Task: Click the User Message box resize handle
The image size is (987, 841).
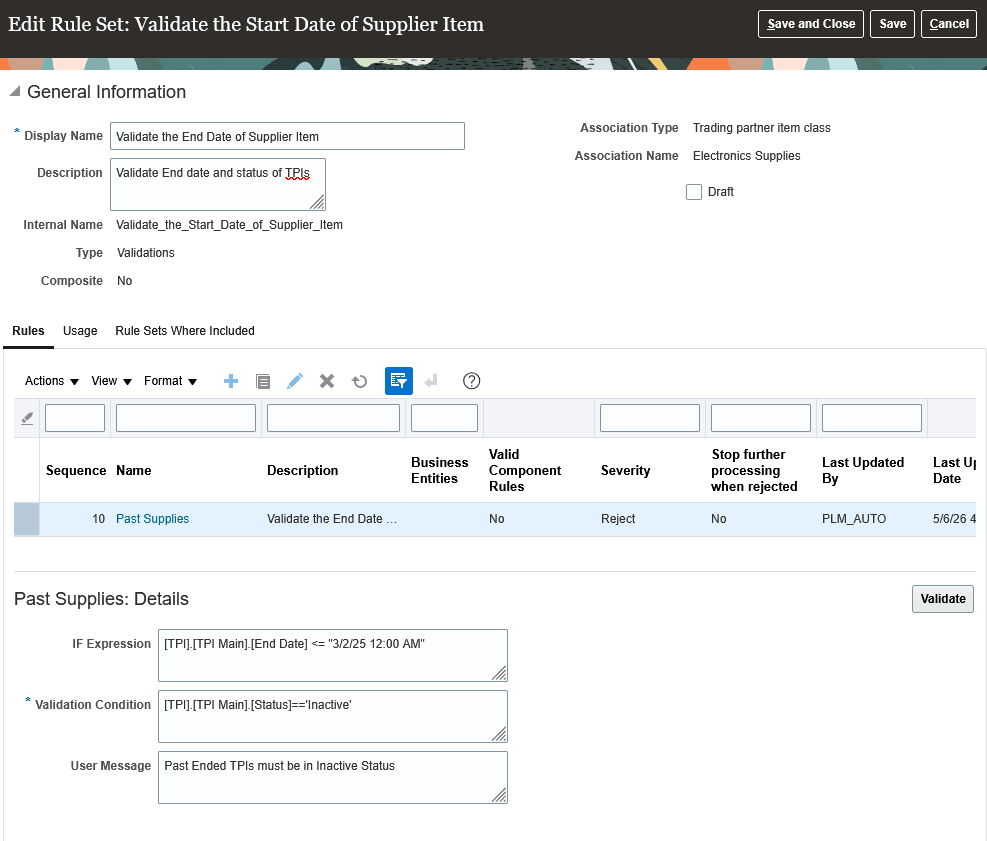Action: coord(499,795)
